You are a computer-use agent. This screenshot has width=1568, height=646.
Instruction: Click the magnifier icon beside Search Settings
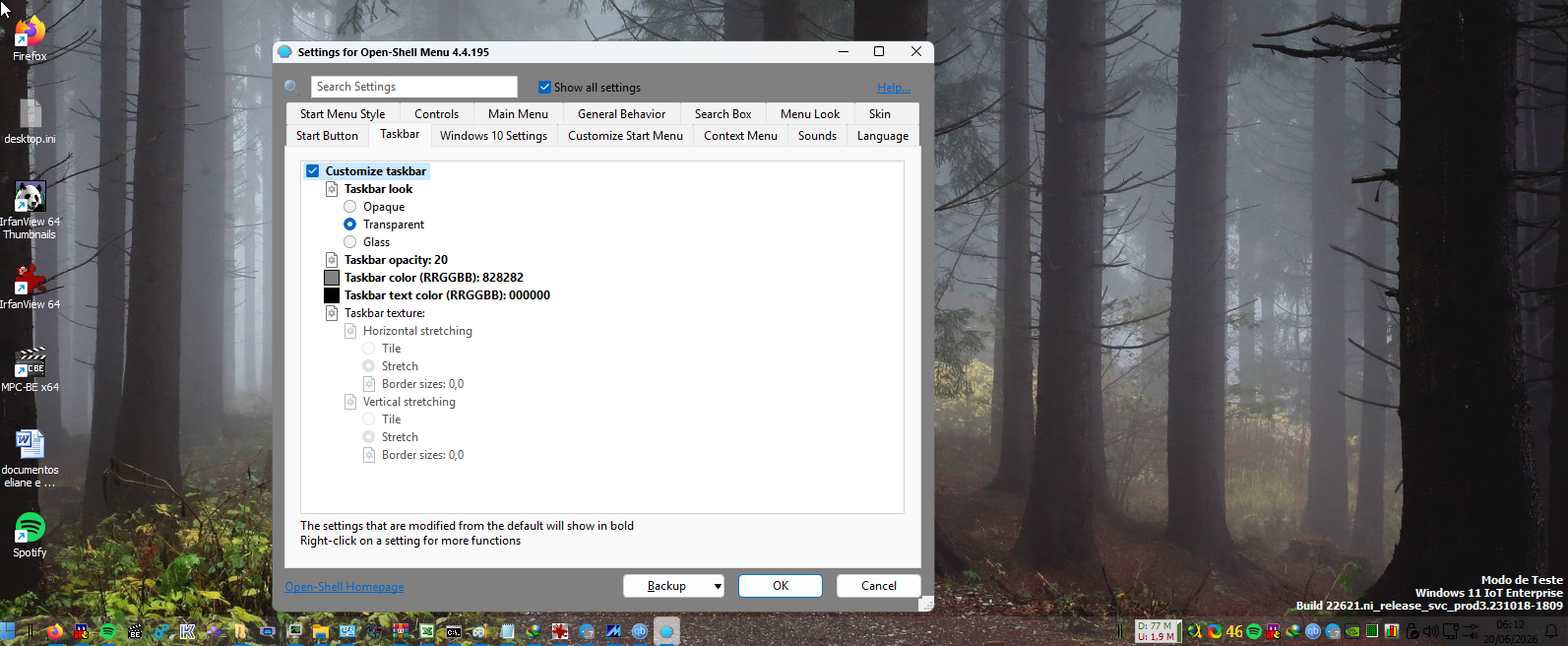coord(291,87)
